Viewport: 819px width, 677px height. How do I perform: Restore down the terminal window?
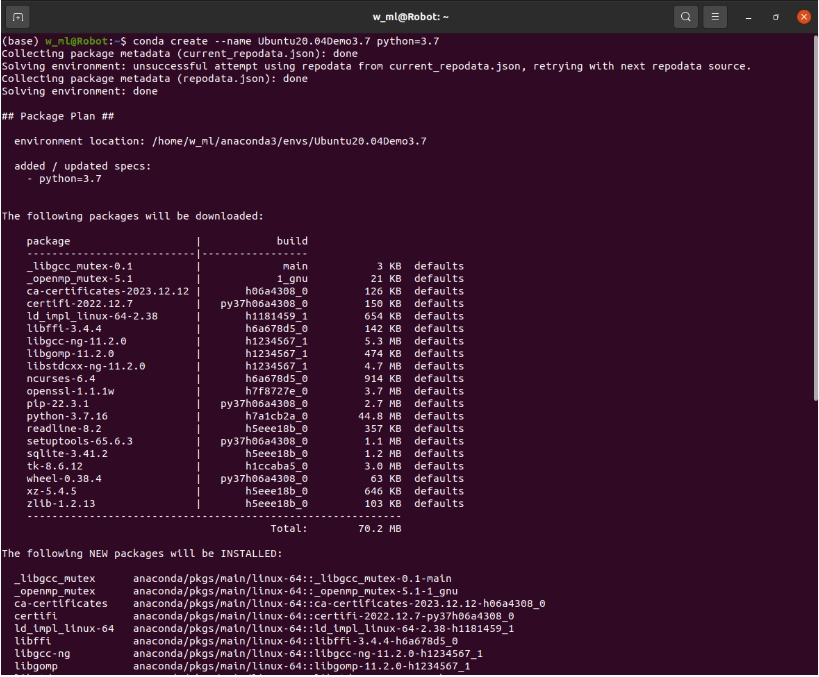[x=776, y=17]
